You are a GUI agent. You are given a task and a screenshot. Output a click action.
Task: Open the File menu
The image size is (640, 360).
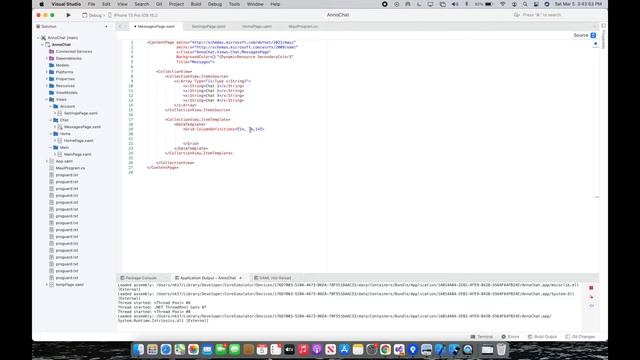pyautogui.click(x=91, y=4)
